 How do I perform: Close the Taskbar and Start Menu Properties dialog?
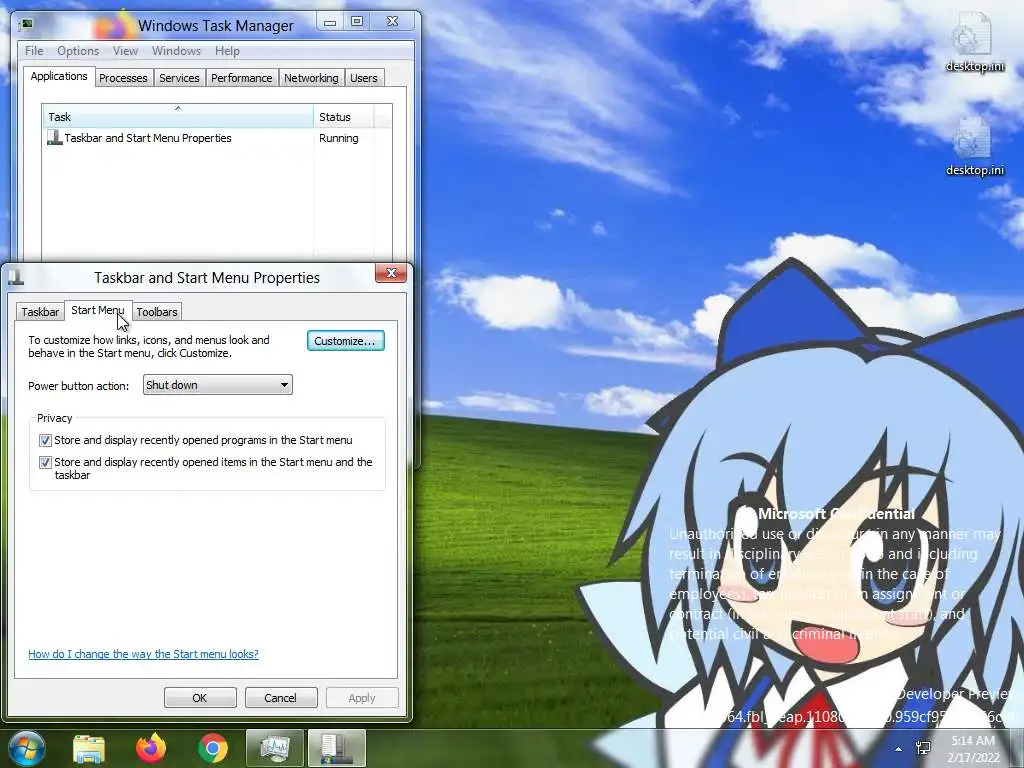click(x=391, y=273)
